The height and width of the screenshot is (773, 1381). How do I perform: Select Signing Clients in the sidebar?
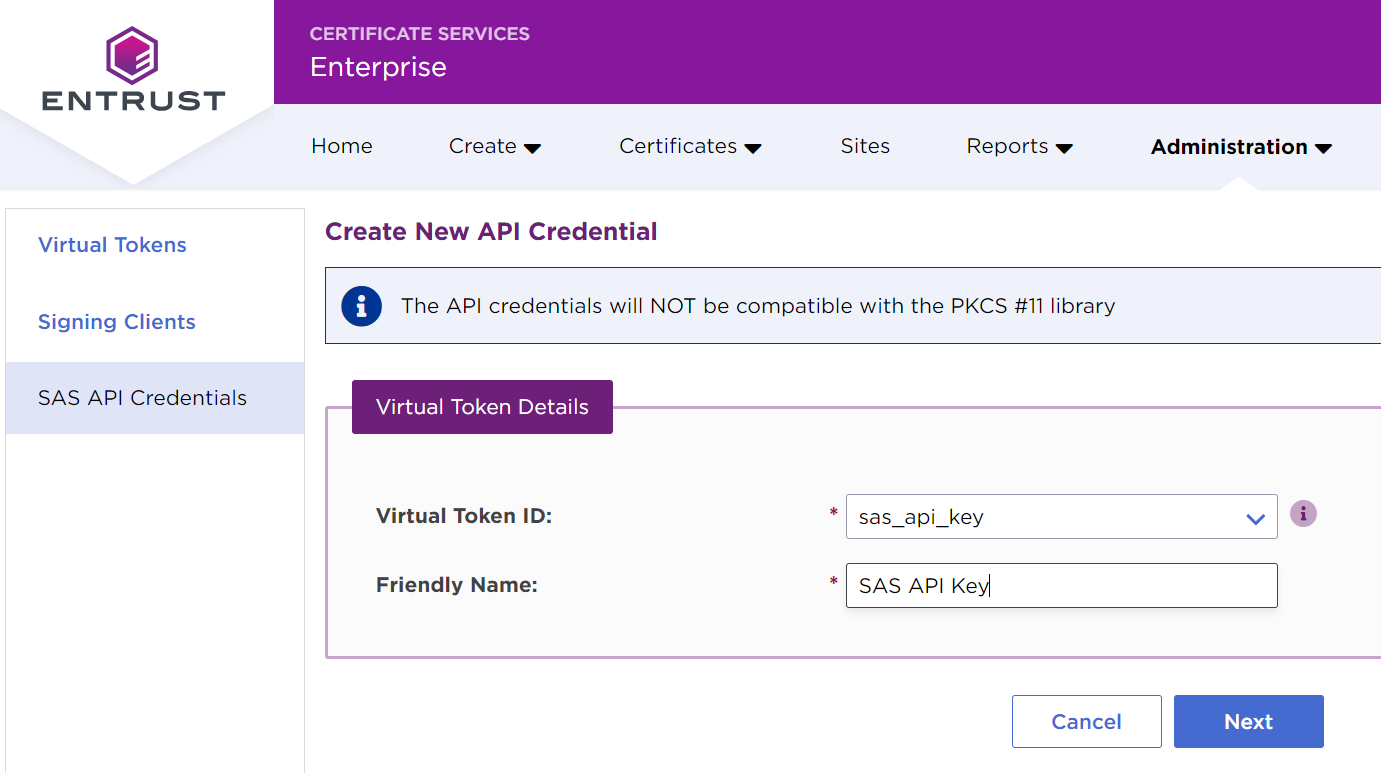click(x=116, y=322)
